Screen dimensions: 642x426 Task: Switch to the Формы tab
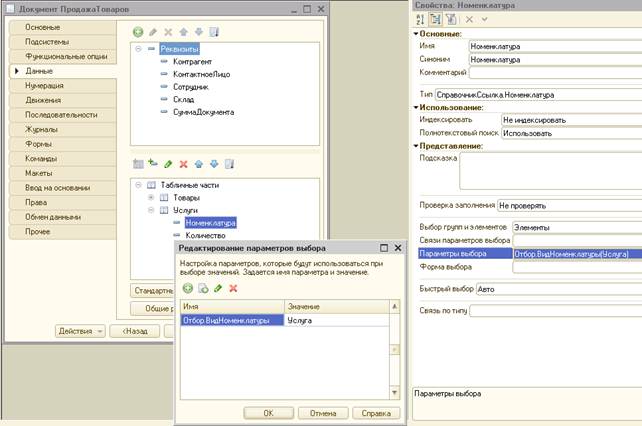coord(63,144)
